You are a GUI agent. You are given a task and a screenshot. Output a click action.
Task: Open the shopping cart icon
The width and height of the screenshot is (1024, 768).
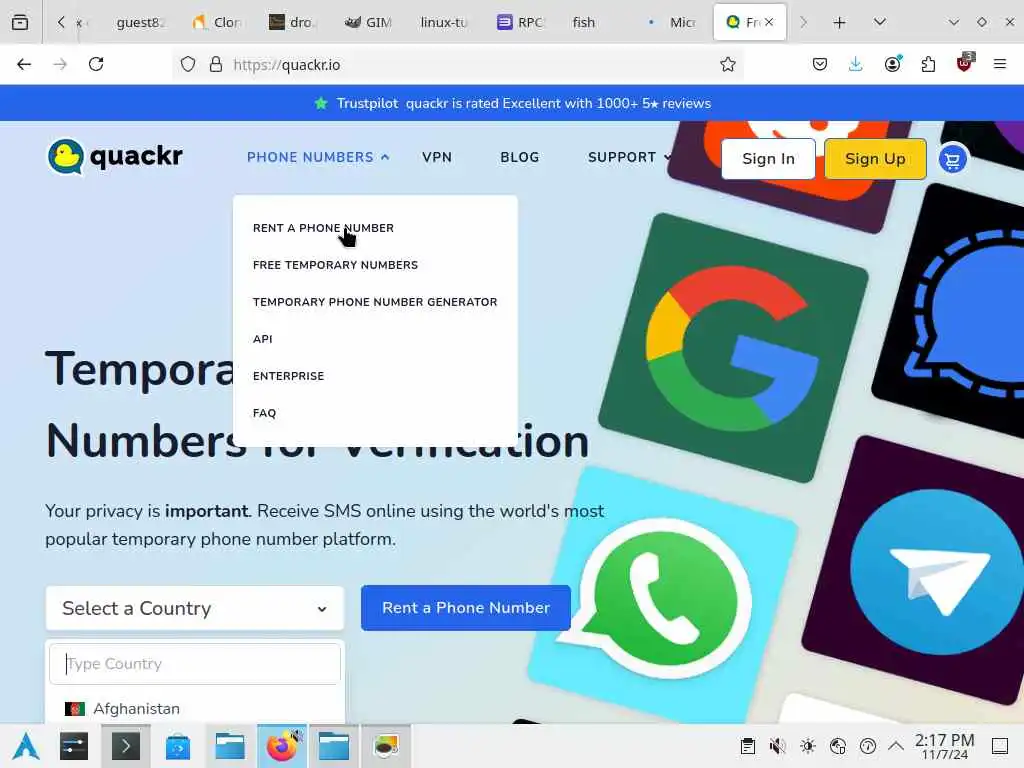click(x=953, y=159)
